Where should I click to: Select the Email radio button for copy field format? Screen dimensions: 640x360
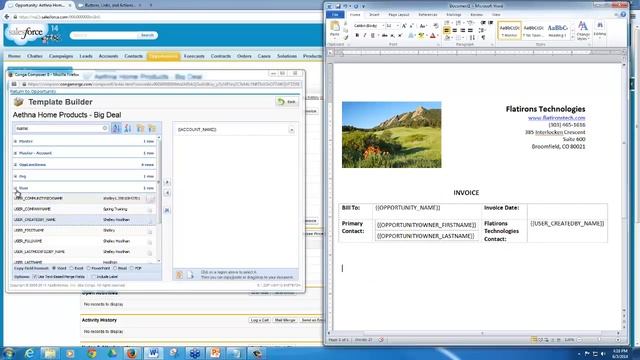(115, 268)
